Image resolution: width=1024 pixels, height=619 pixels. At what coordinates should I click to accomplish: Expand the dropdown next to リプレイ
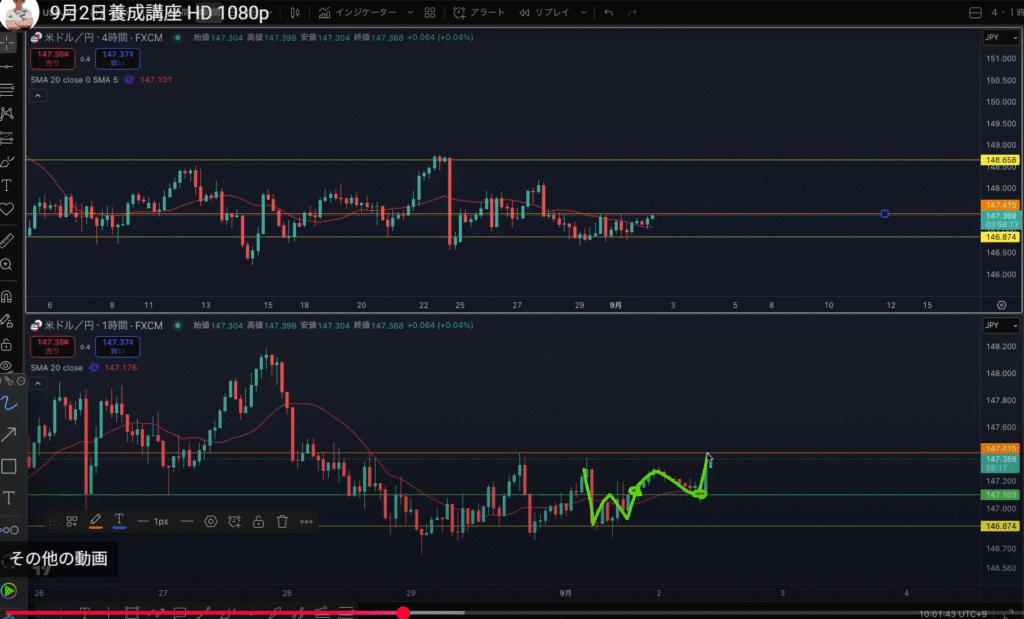(584, 12)
